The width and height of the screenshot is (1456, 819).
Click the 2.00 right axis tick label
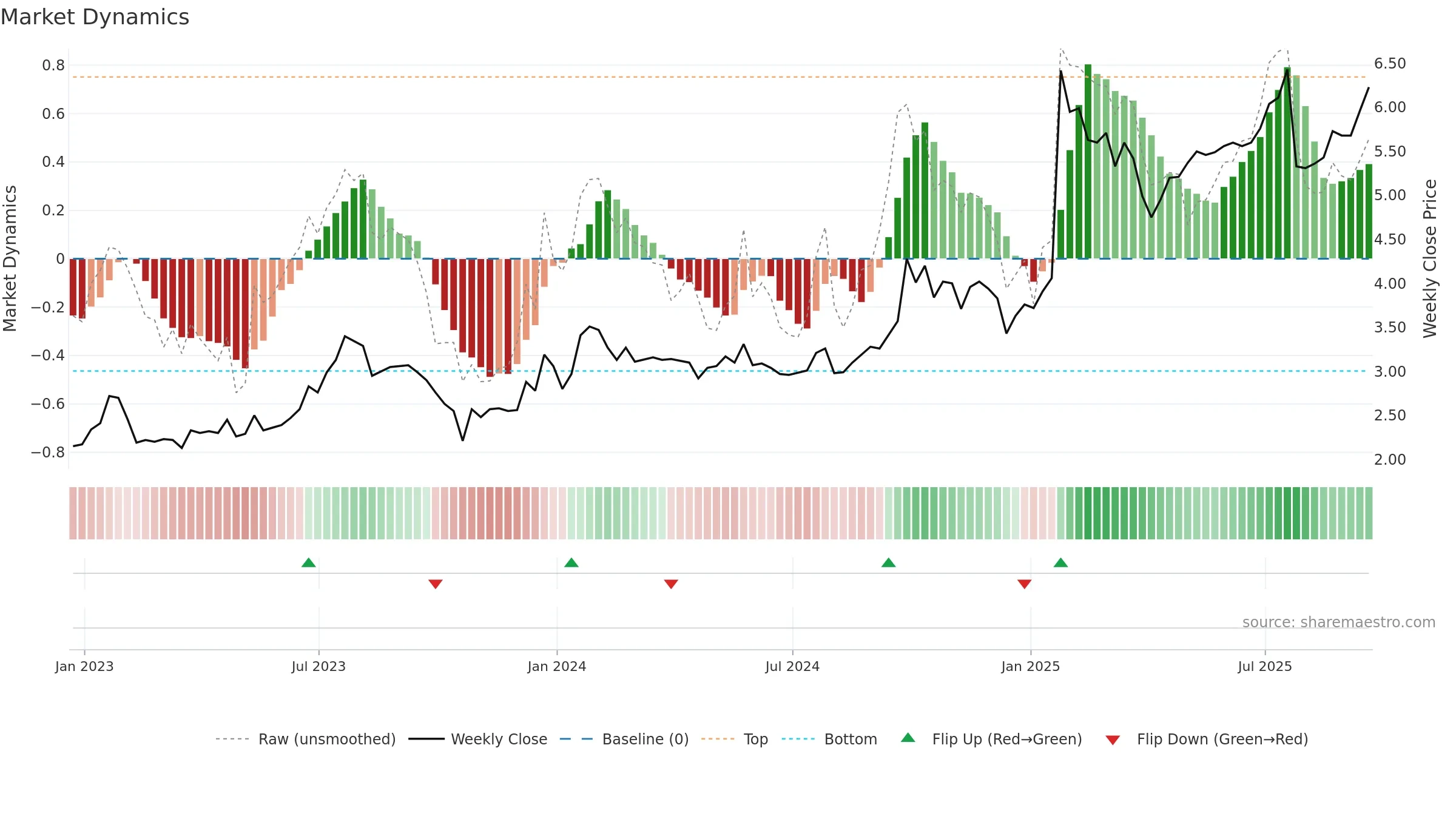click(x=1390, y=460)
